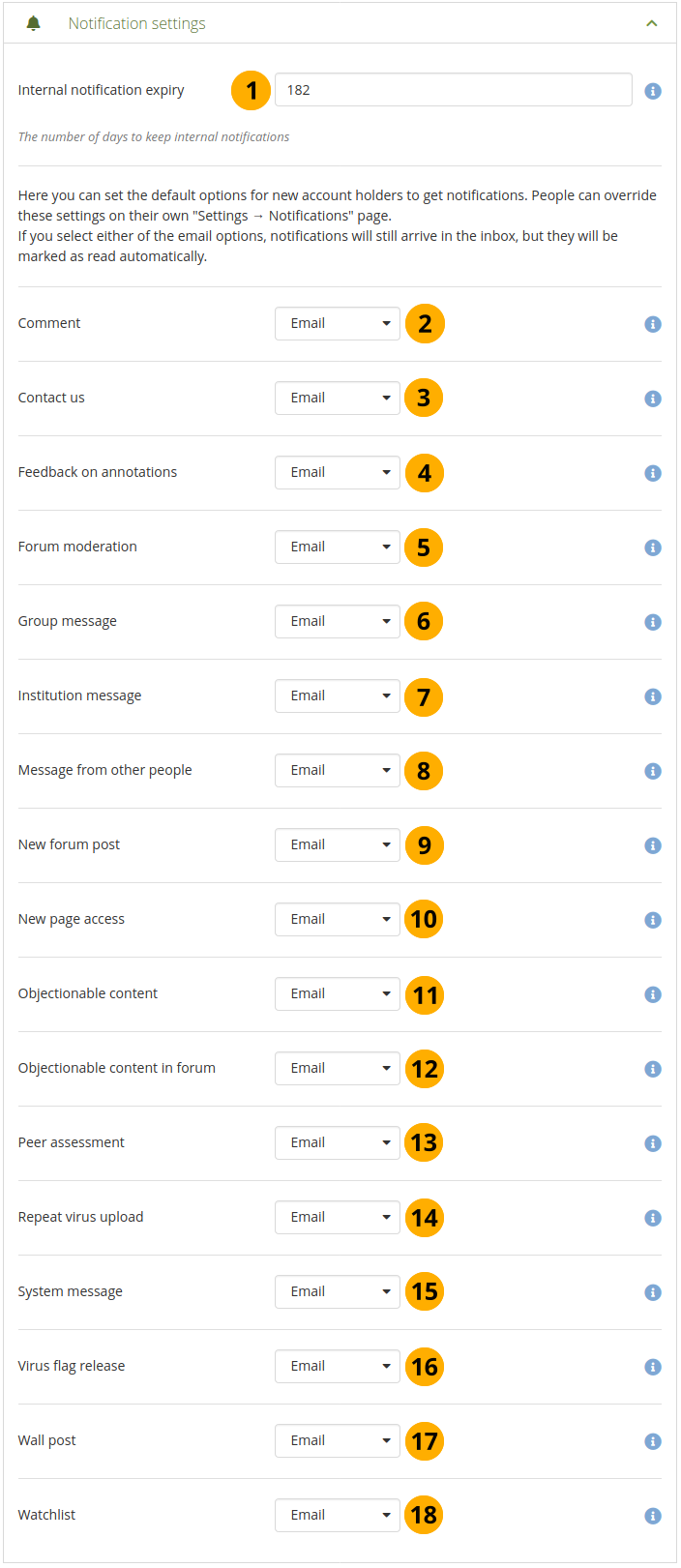Choose option in Objectionable content in forum dropdown

pos(337,1069)
